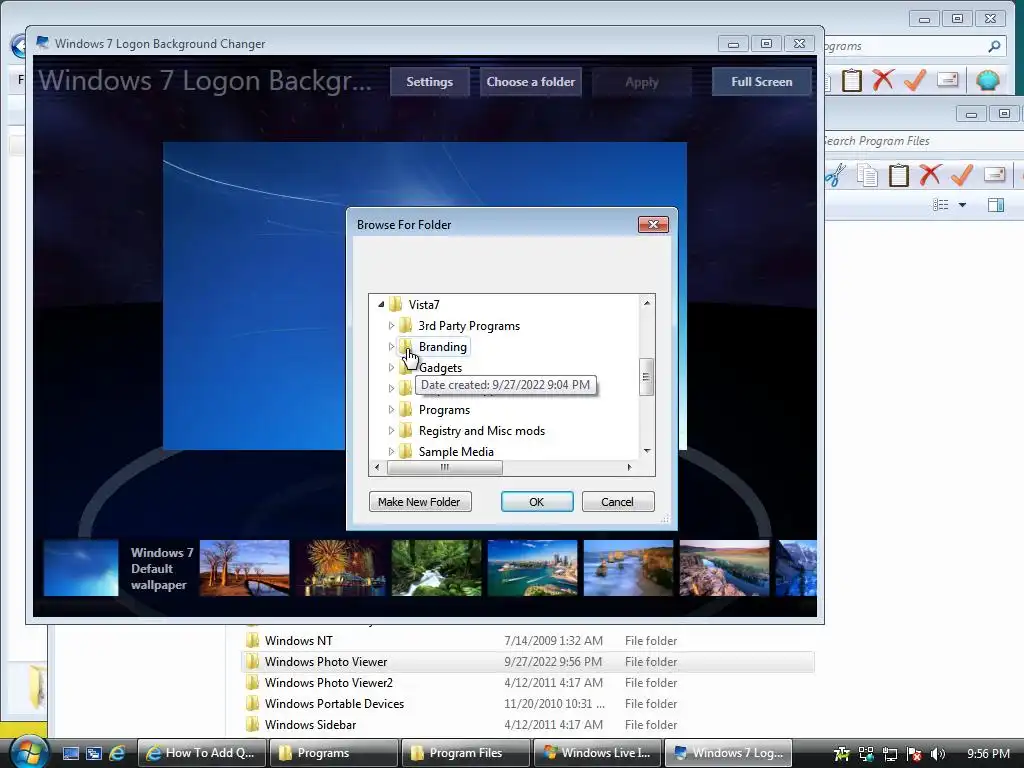Image resolution: width=1024 pixels, height=768 pixels.
Task: Select 3rd Party Programs folder
Action: click(x=469, y=326)
